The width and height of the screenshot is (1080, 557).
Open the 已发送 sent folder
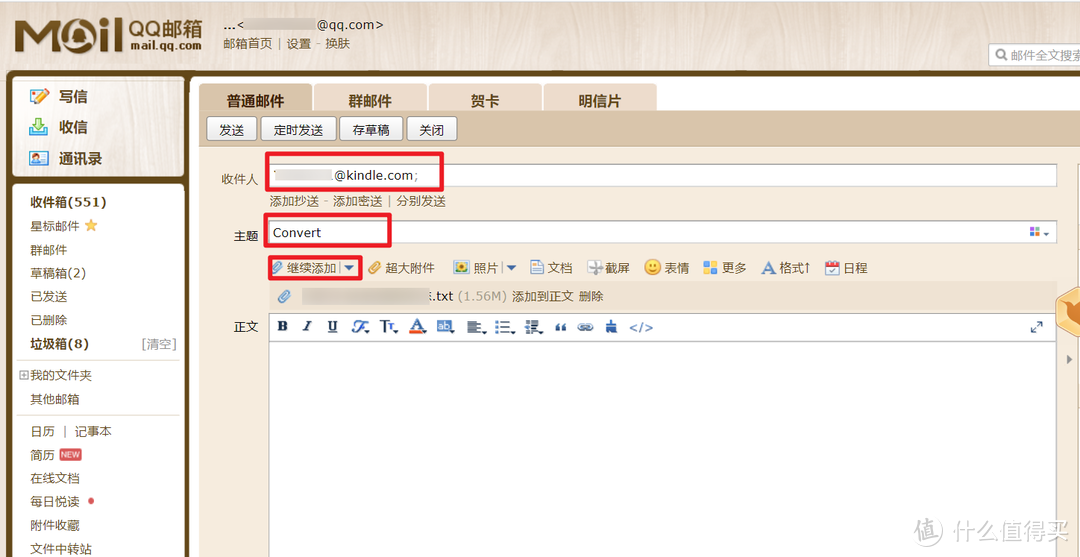pyautogui.click(x=49, y=297)
